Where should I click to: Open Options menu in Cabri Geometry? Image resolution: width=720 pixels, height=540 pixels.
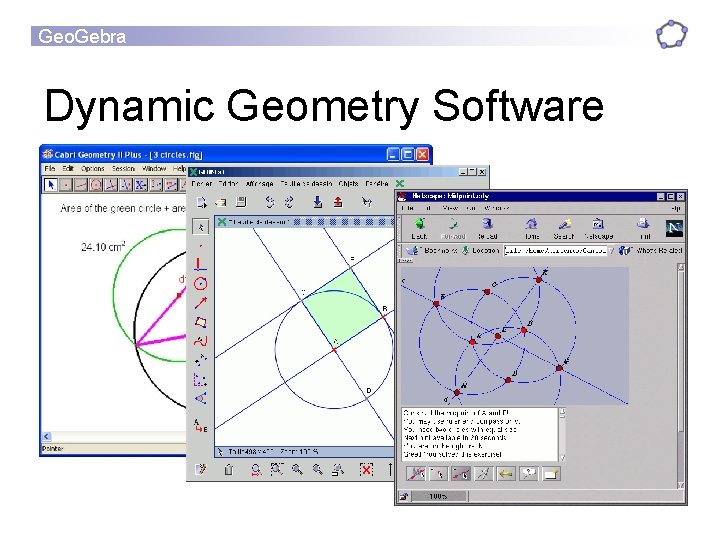pos(92,169)
